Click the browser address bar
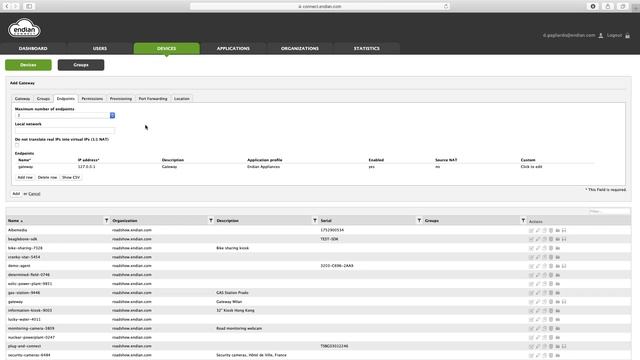Screen dimensions: 640x360 click(320, 6)
